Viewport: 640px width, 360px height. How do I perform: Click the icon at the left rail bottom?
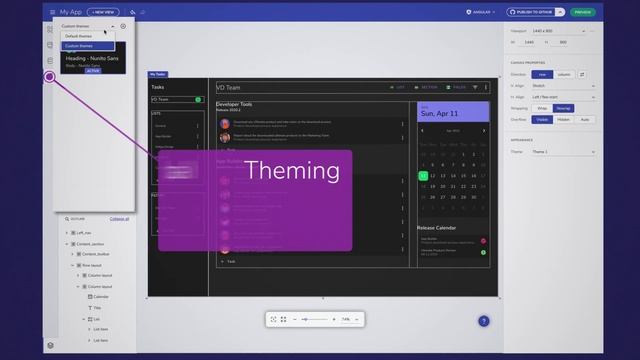(x=50, y=345)
